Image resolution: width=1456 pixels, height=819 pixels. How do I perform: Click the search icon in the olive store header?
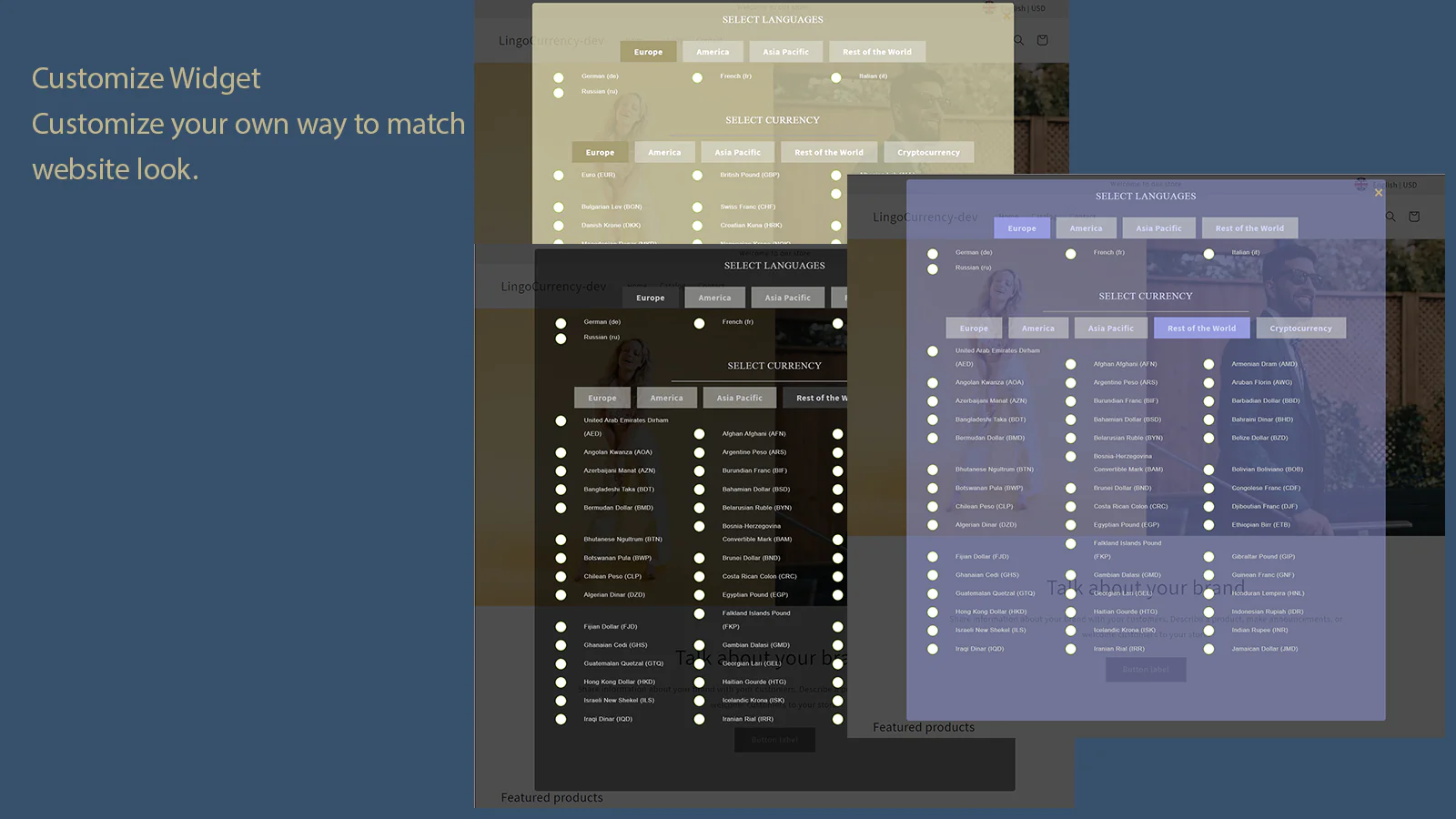1019,40
